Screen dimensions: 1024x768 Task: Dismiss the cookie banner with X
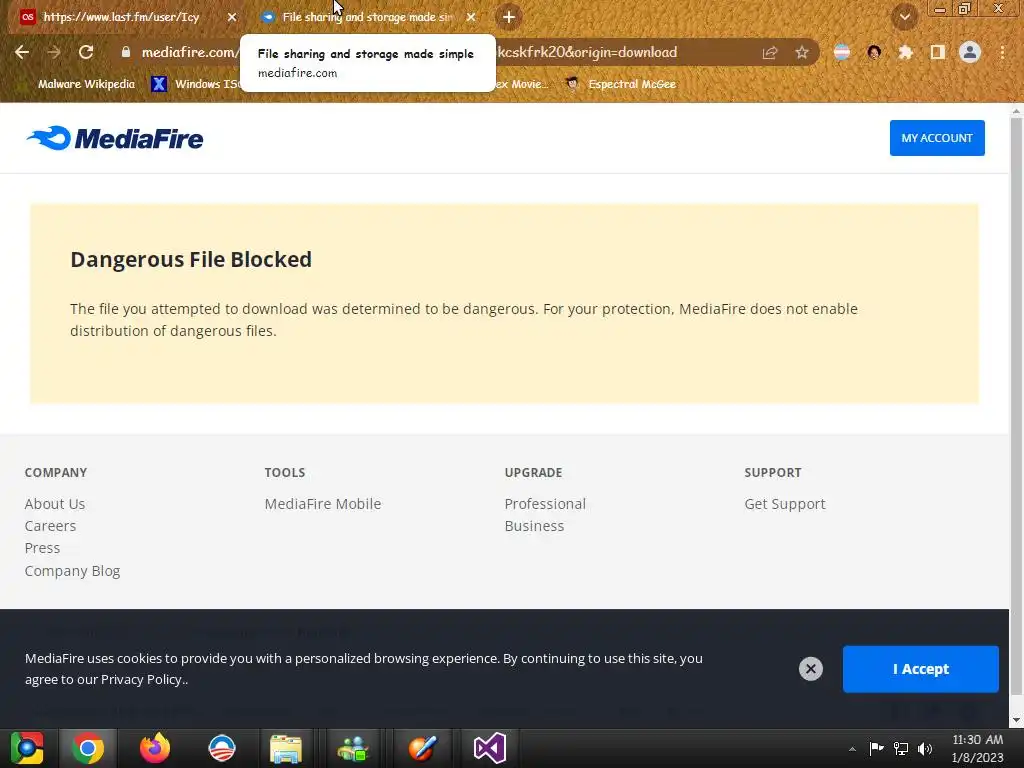point(810,669)
